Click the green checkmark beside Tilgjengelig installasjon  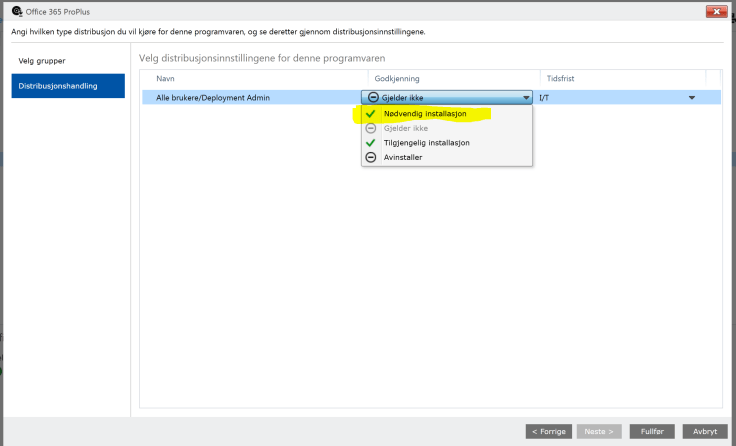[x=370, y=143]
